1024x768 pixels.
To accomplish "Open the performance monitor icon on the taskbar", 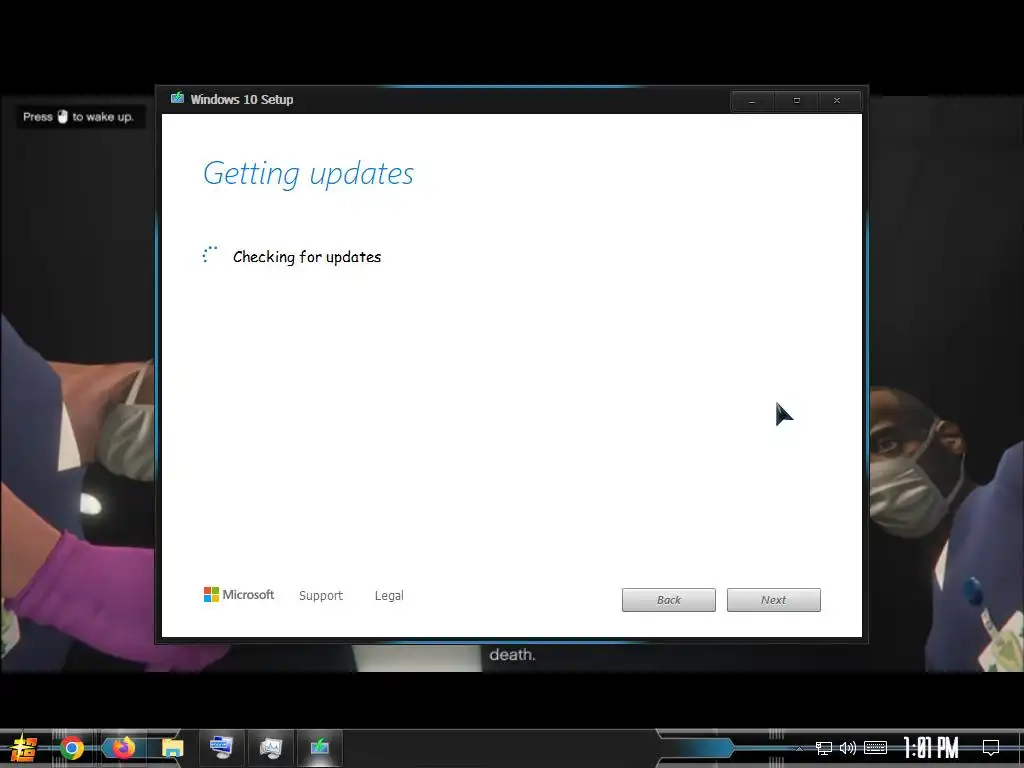I will [x=270, y=747].
